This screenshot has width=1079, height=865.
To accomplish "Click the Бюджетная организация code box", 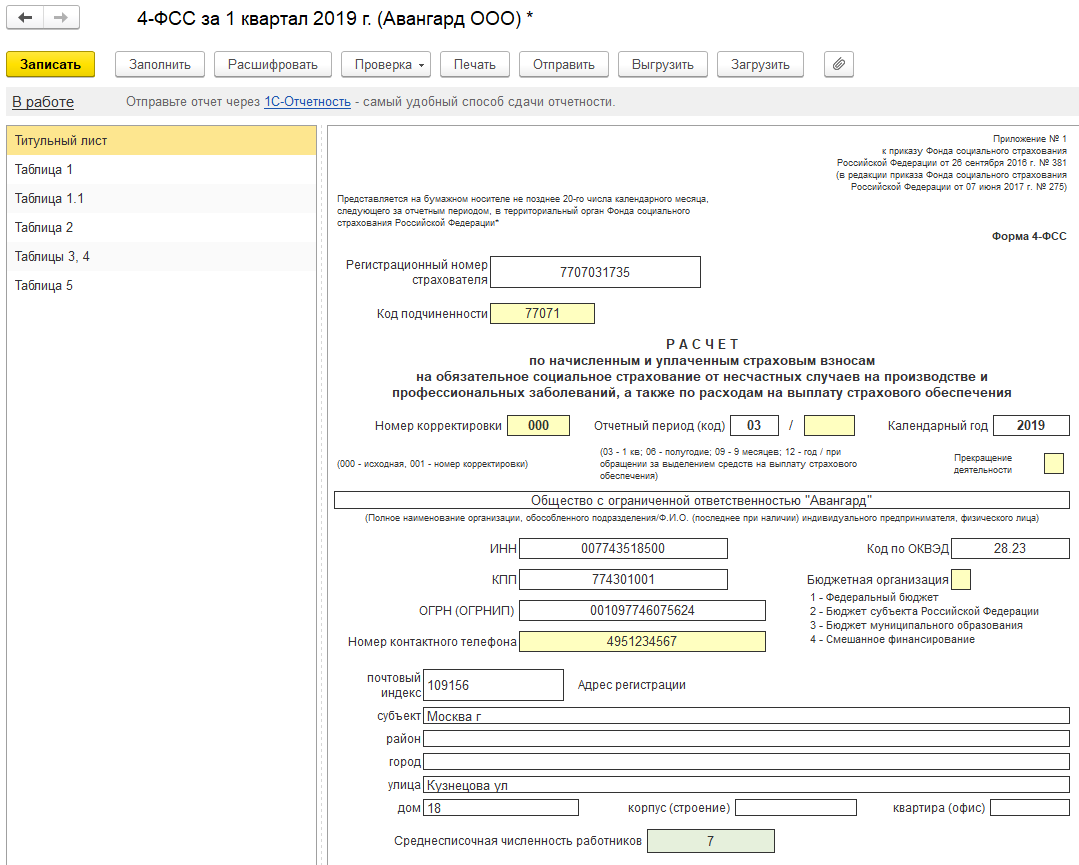I will coord(960,579).
